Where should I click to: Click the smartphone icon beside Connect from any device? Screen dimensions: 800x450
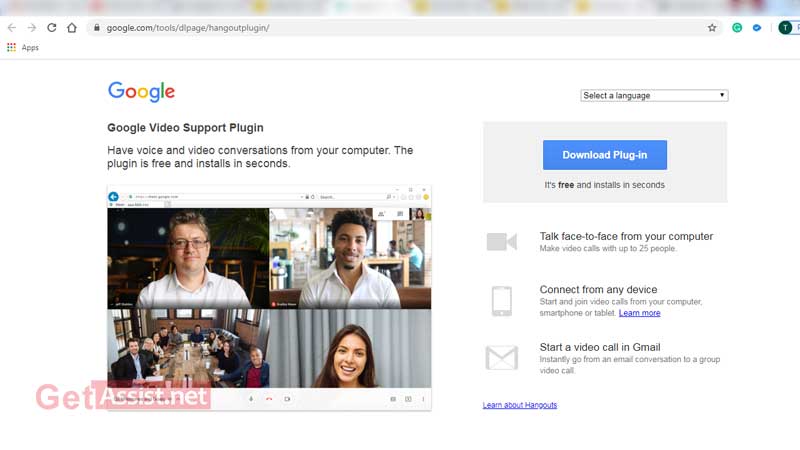(x=501, y=301)
